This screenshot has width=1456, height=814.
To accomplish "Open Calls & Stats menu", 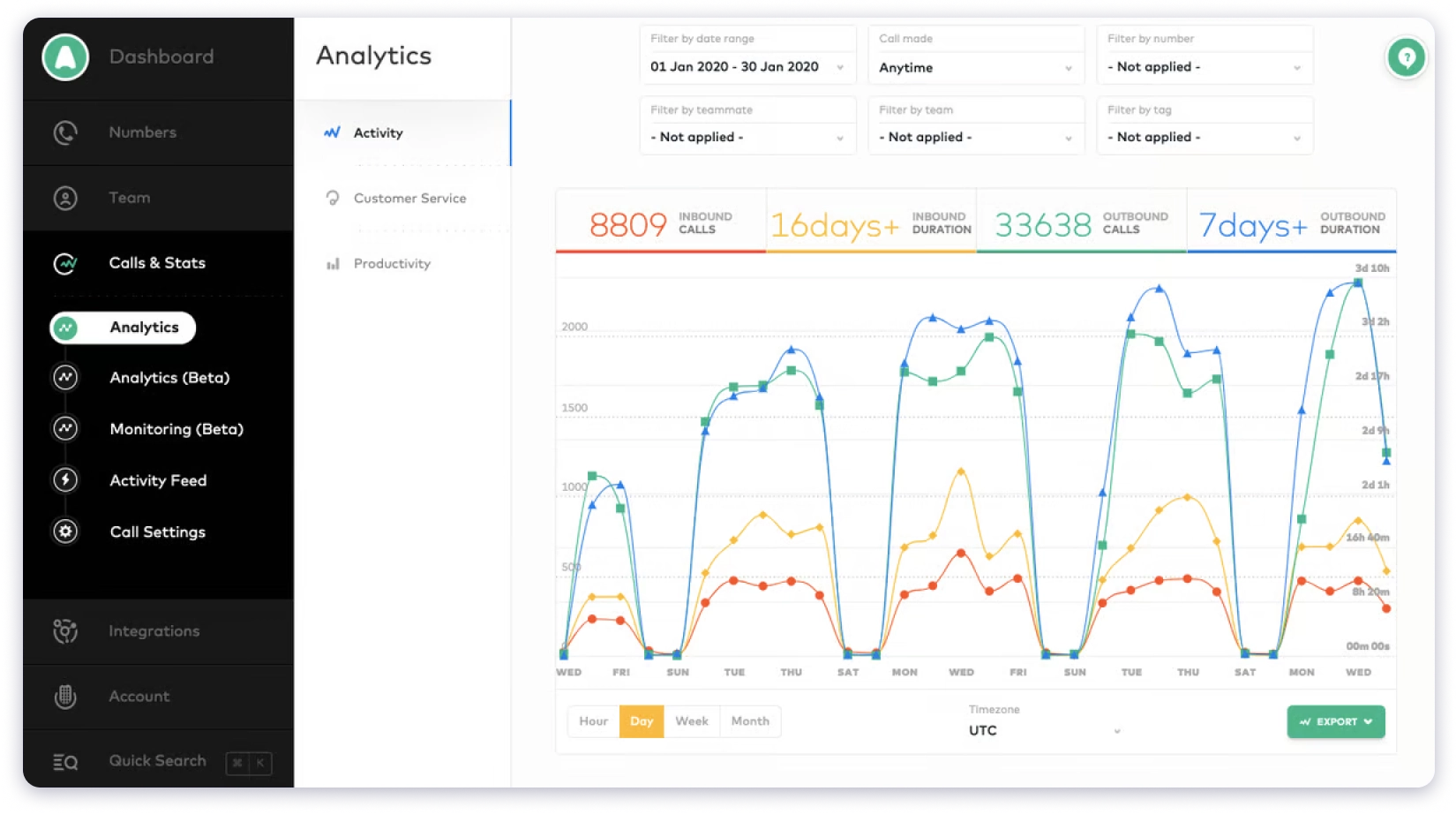I will [159, 263].
